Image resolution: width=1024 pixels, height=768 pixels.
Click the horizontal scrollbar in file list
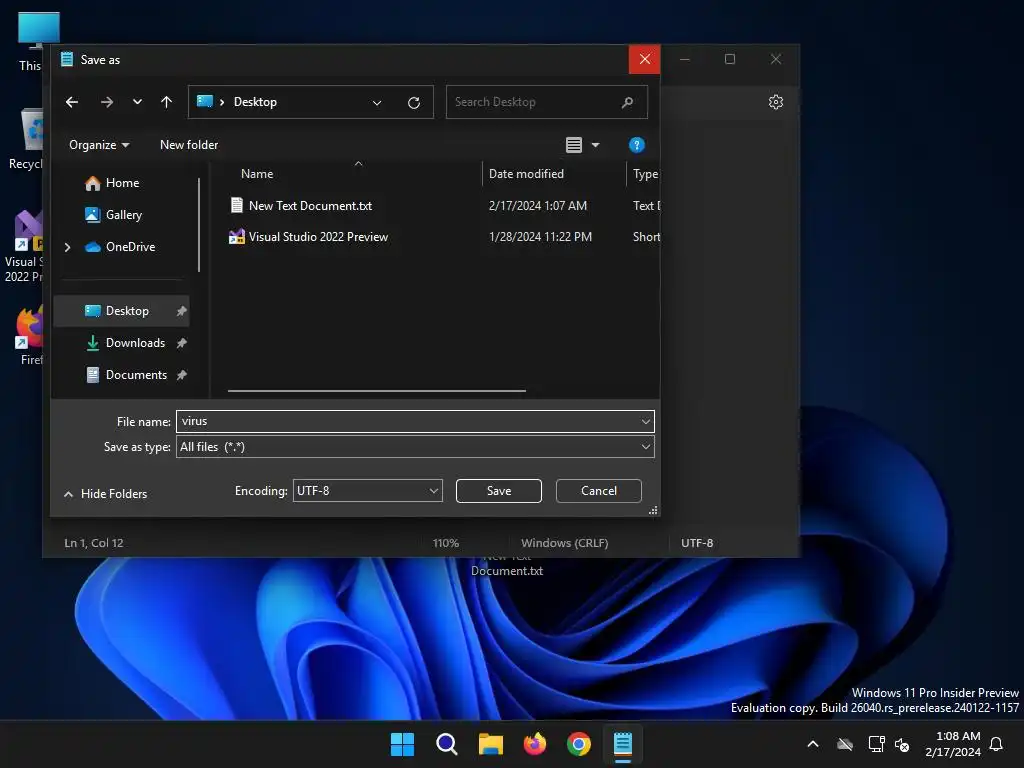pyautogui.click(x=377, y=391)
